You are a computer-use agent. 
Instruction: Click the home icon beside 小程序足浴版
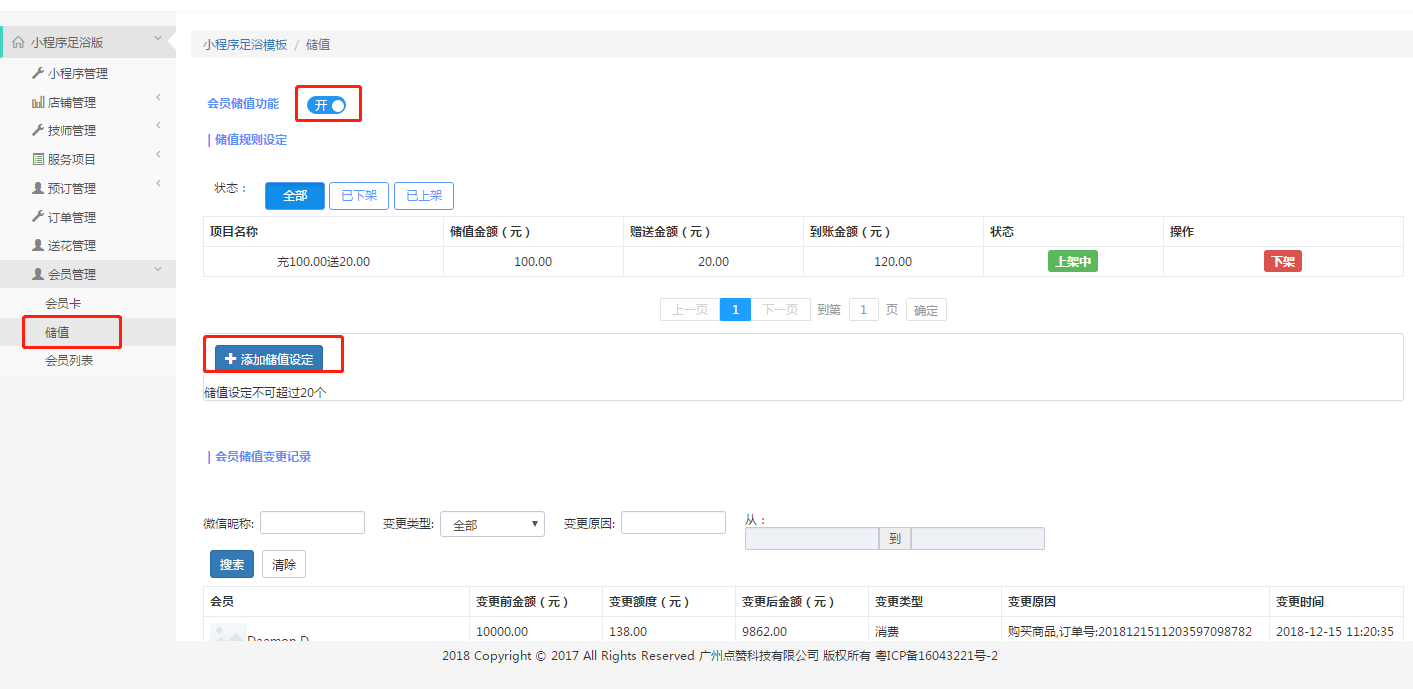(18, 43)
